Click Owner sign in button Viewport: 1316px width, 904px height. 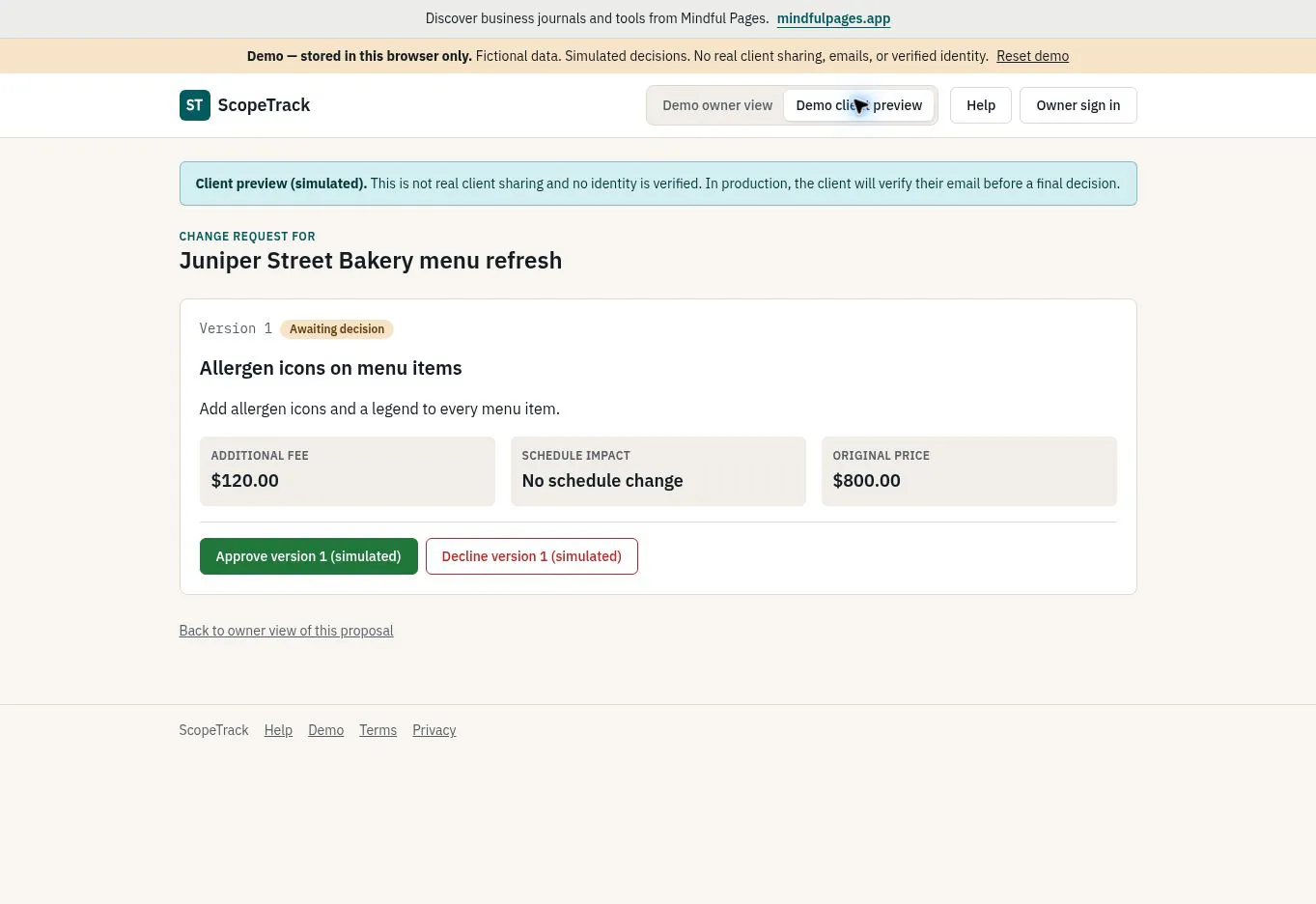click(x=1078, y=105)
